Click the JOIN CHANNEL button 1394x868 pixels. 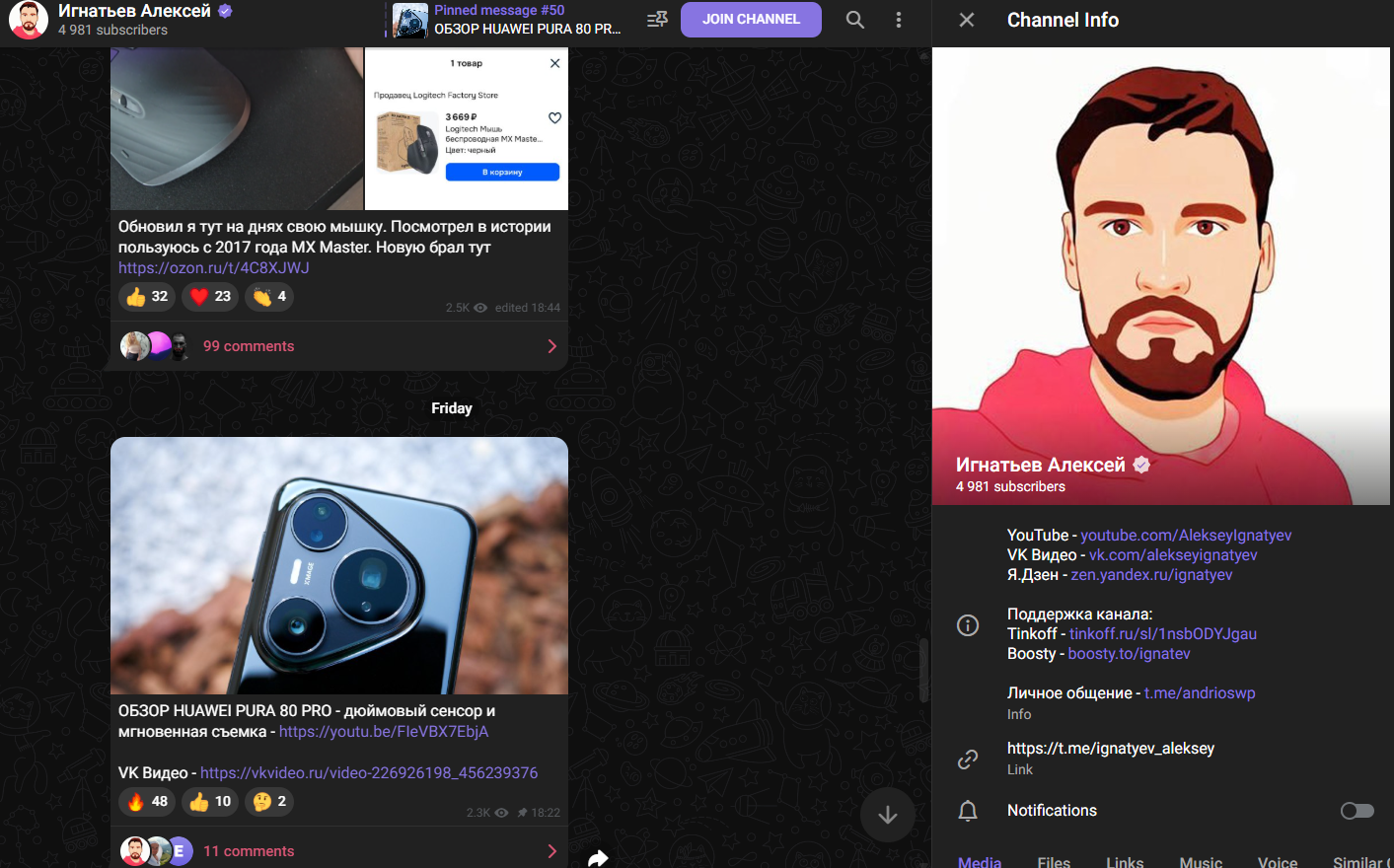point(751,19)
